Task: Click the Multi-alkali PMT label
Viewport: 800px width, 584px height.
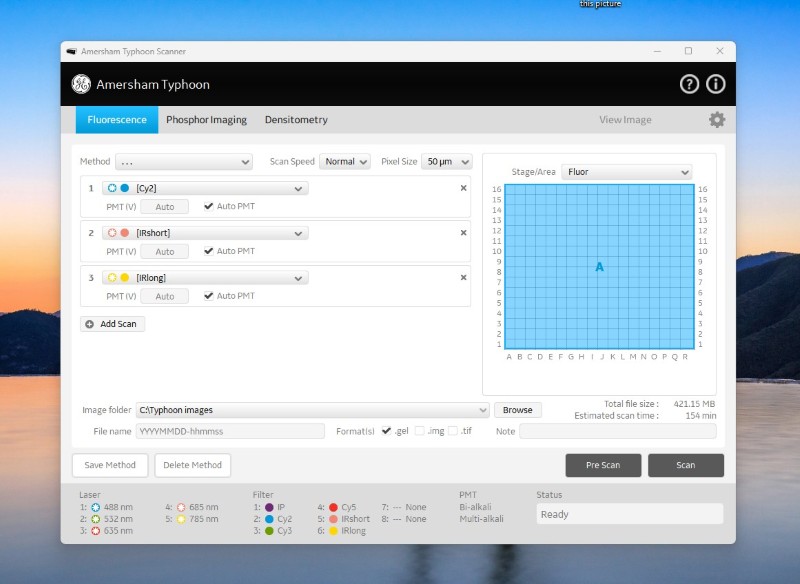Action: coord(481,519)
